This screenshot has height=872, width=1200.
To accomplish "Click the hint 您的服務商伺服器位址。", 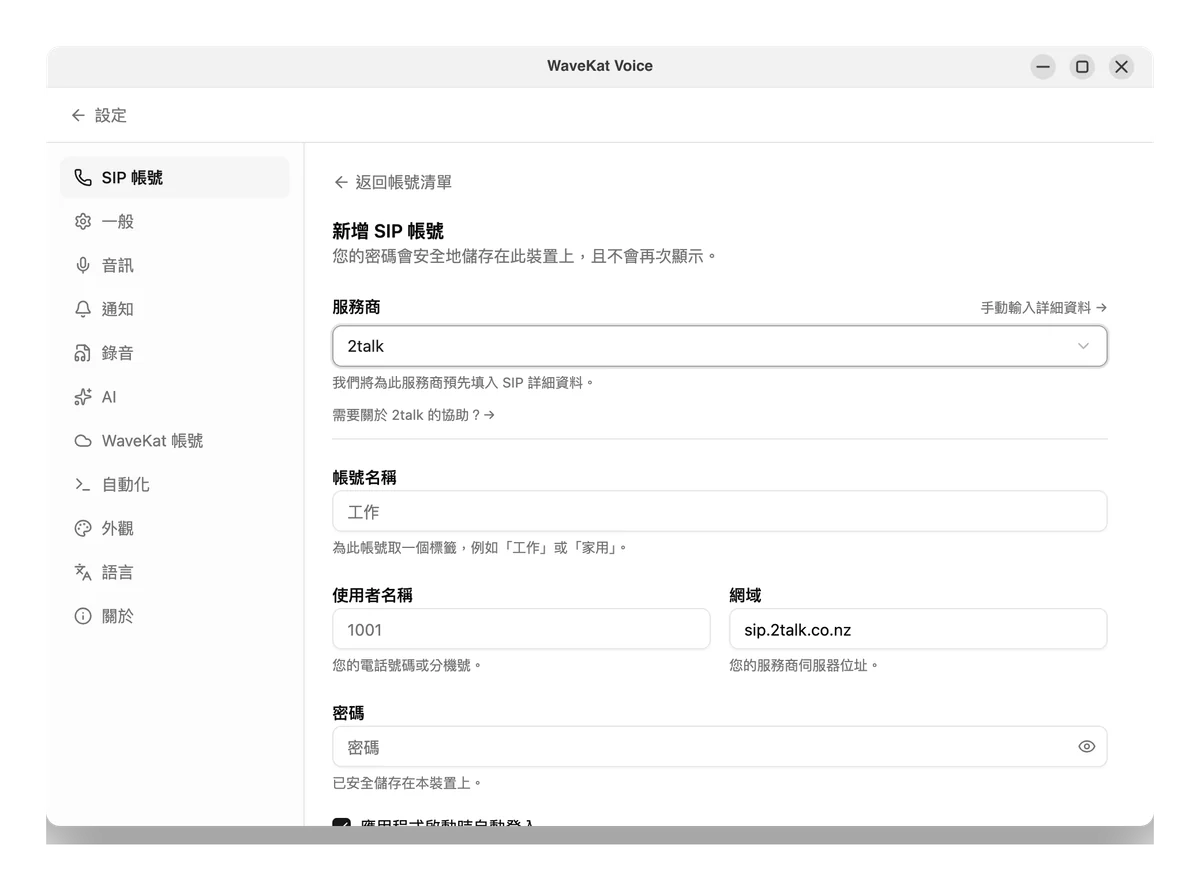I will click(x=805, y=665).
